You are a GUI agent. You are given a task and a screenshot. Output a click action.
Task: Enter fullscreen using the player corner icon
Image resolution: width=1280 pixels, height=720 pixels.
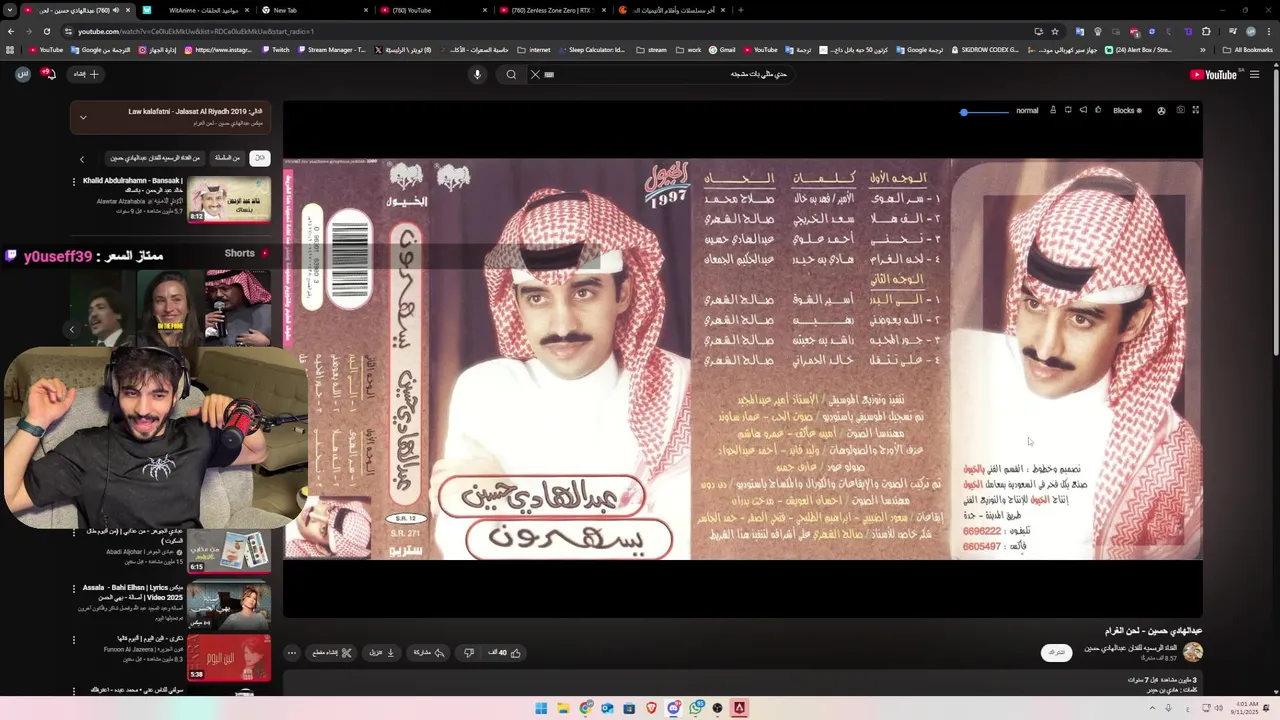tap(1195, 110)
